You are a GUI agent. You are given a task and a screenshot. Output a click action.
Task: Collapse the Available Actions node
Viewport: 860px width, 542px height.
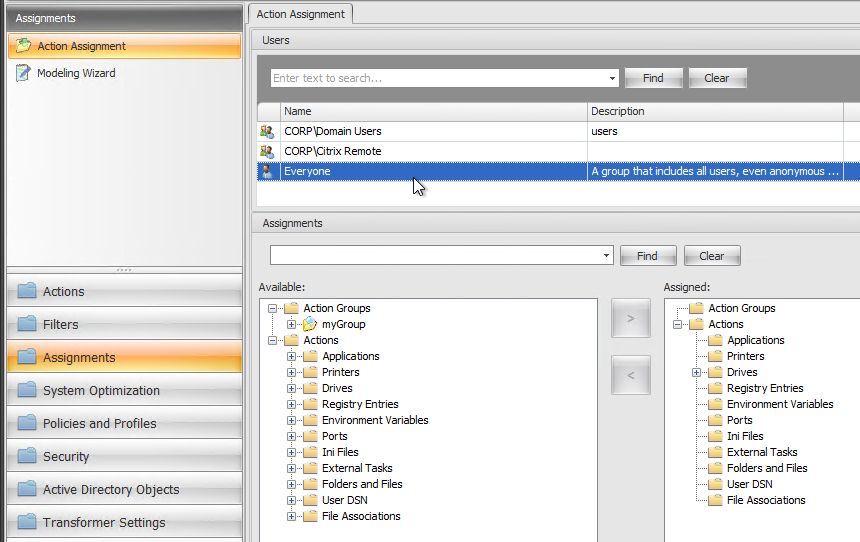(272, 340)
